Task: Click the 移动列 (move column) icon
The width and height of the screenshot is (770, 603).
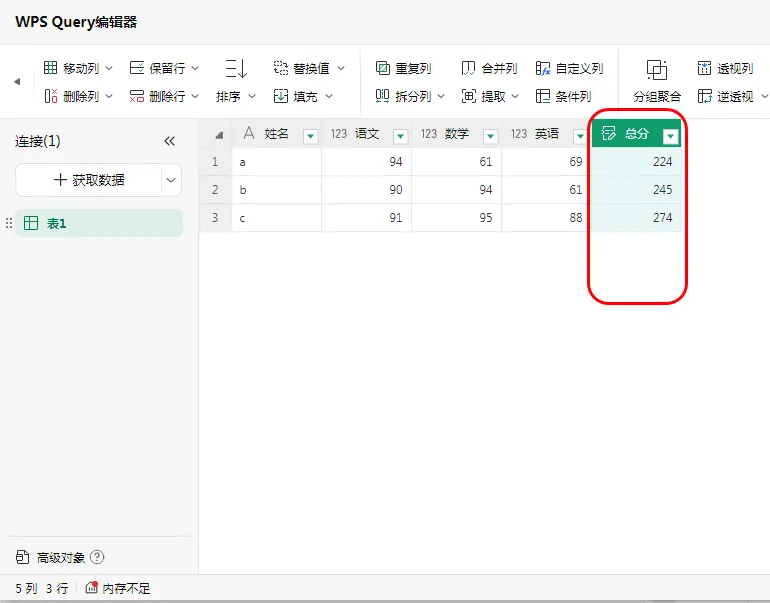Action: [51, 68]
